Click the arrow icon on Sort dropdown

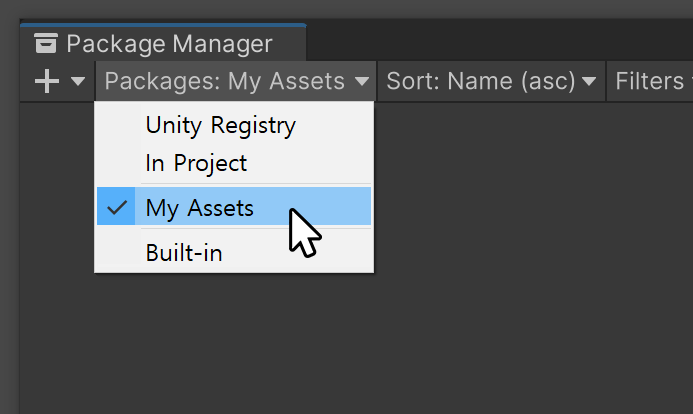tap(589, 82)
